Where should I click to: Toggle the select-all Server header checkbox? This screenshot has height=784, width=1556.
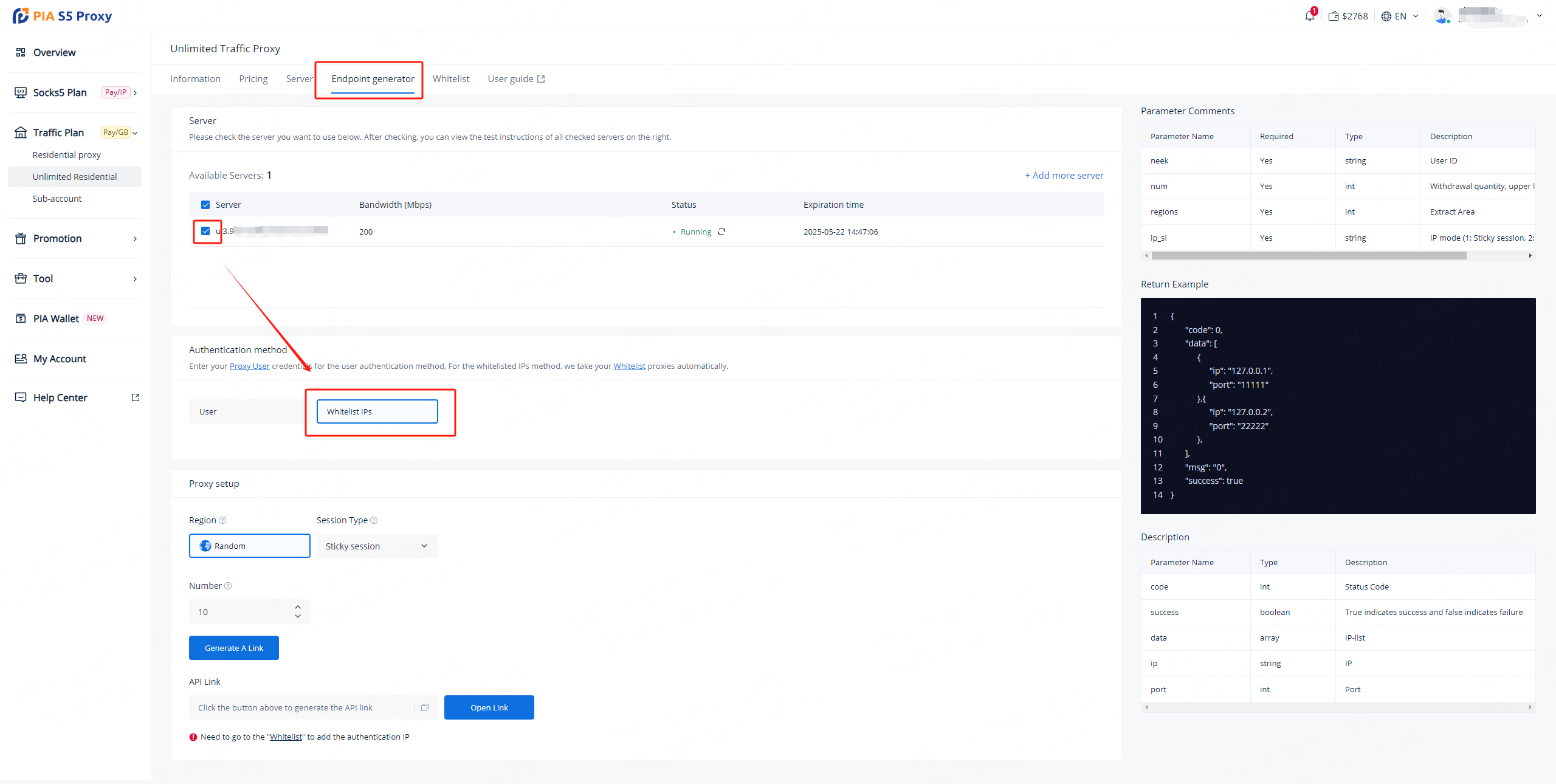pos(205,205)
